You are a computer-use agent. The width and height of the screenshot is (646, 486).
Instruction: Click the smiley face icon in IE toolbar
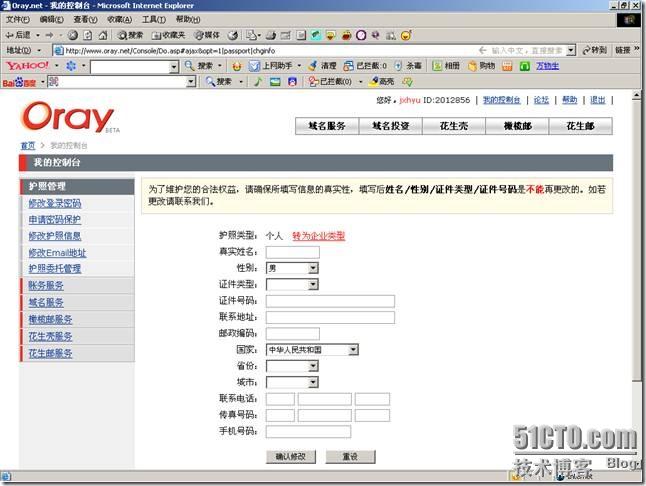[406, 35]
